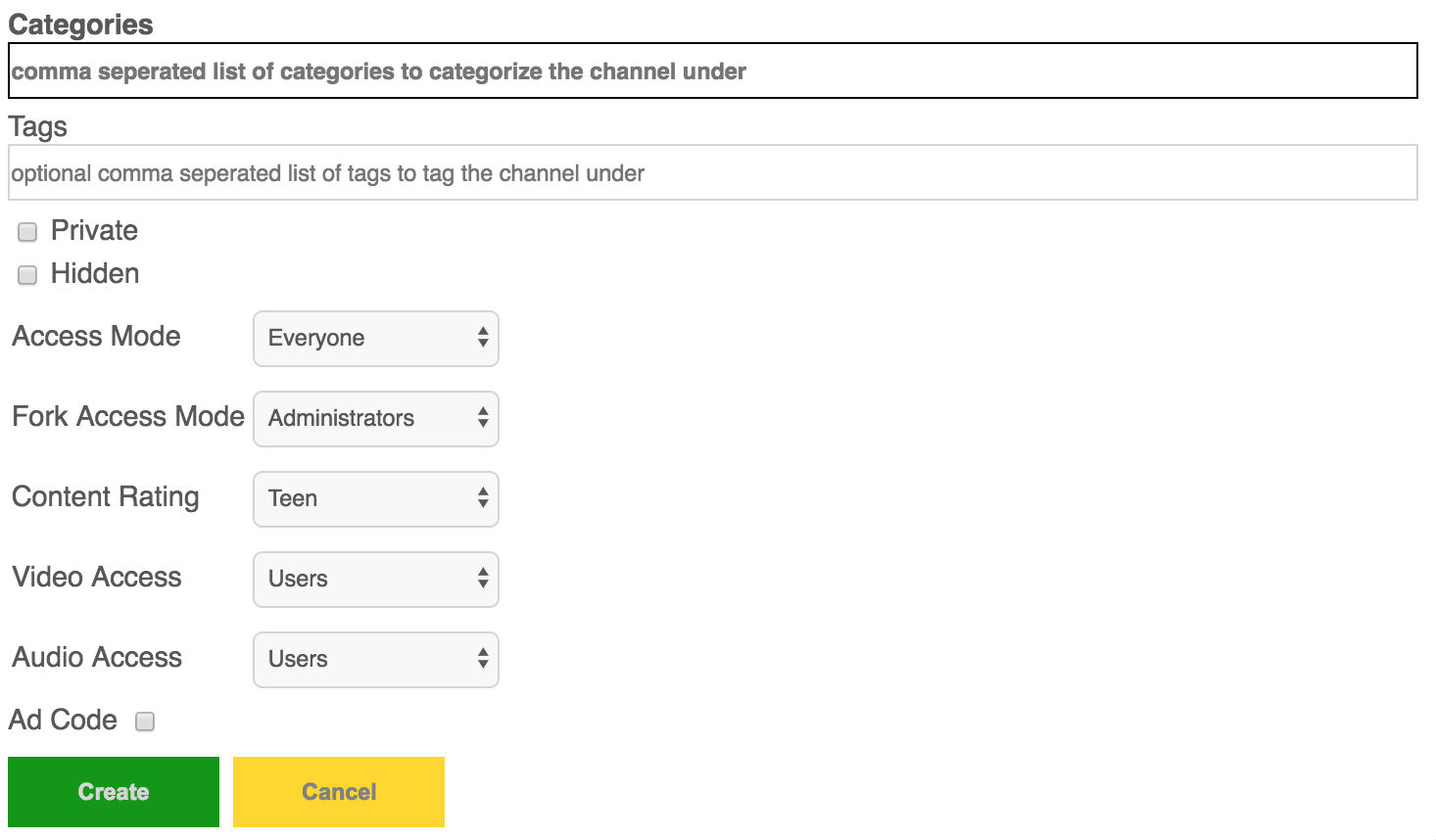Toggle the Ad Code checkbox
1436x840 pixels.
145,722
